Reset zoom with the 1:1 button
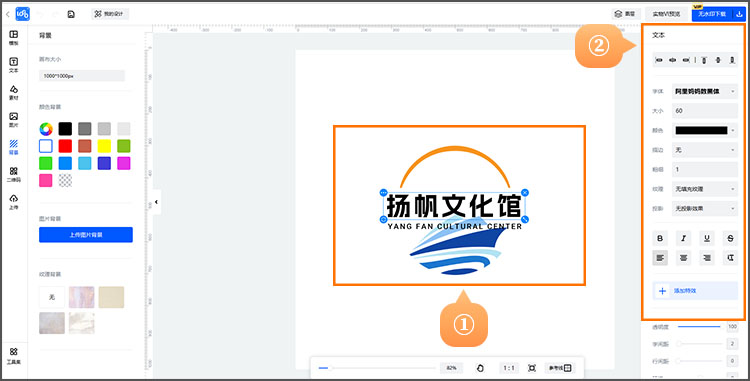Image resolution: width=750 pixels, height=381 pixels. 509,368
